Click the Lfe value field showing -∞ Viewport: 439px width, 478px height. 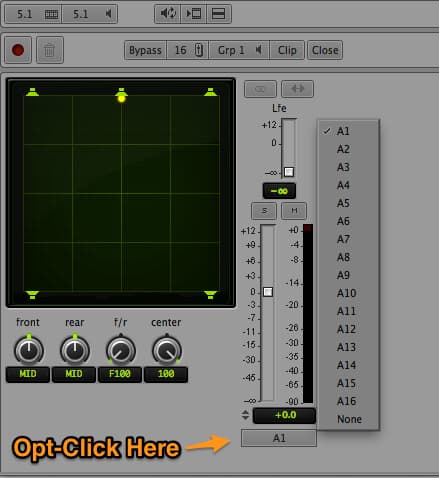coord(279,191)
